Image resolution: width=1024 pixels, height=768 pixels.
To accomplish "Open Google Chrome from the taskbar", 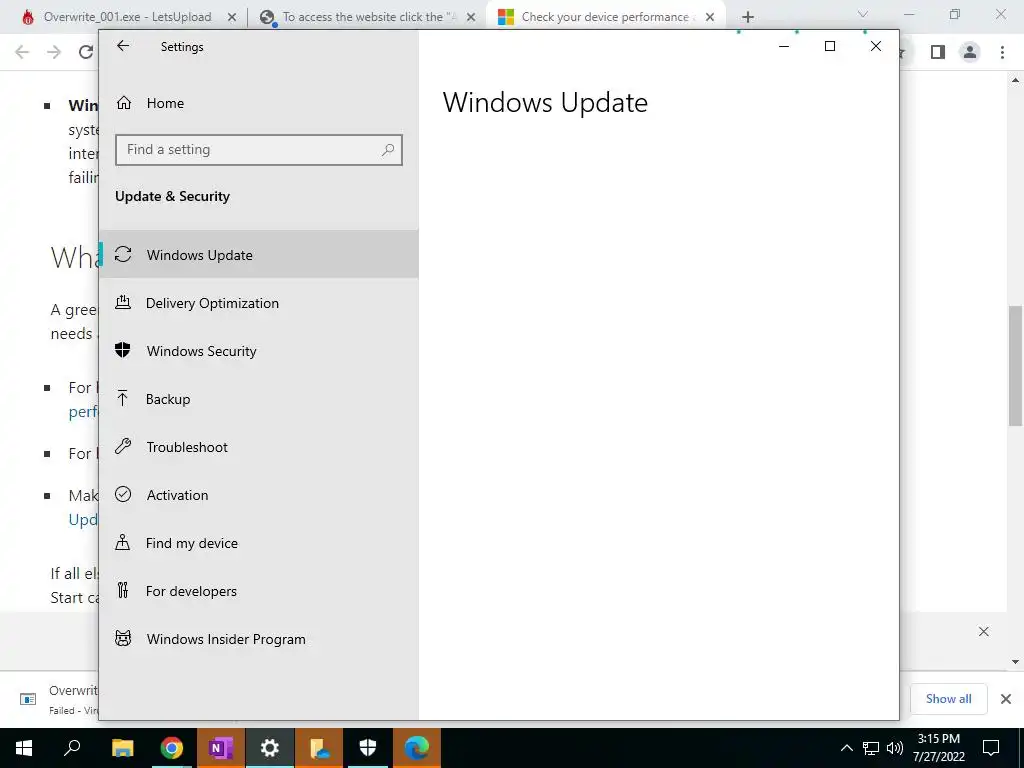I will point(172,748).
